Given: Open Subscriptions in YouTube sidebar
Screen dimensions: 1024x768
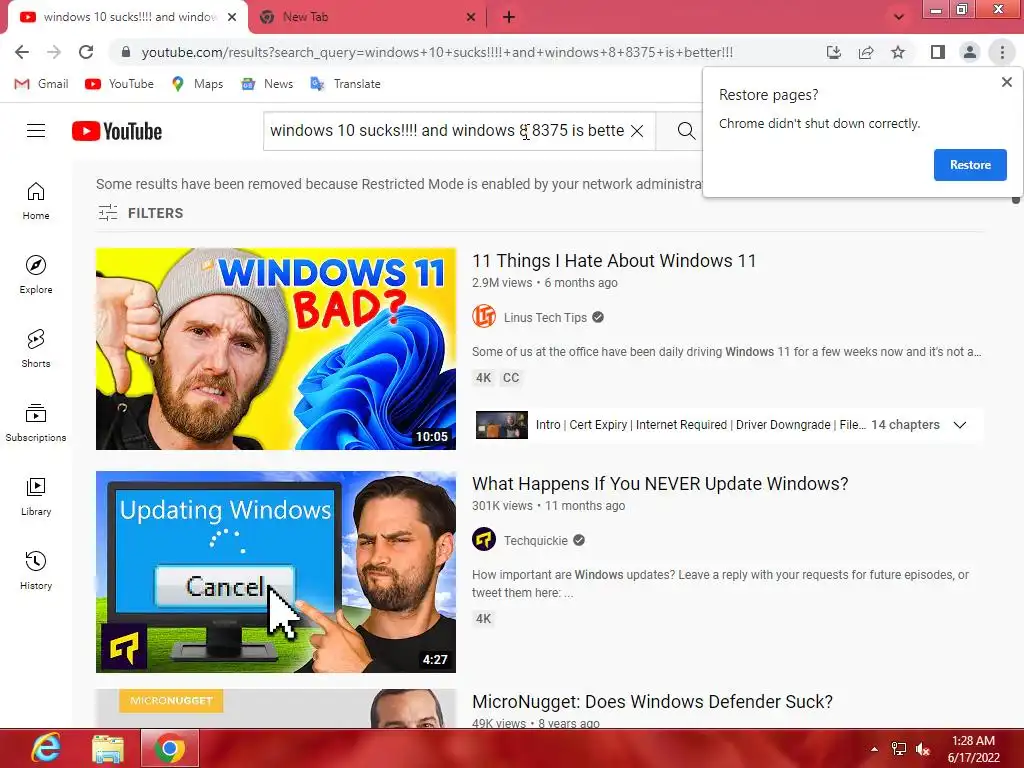Looking at the screenshot, I should (x=36, y=423).
